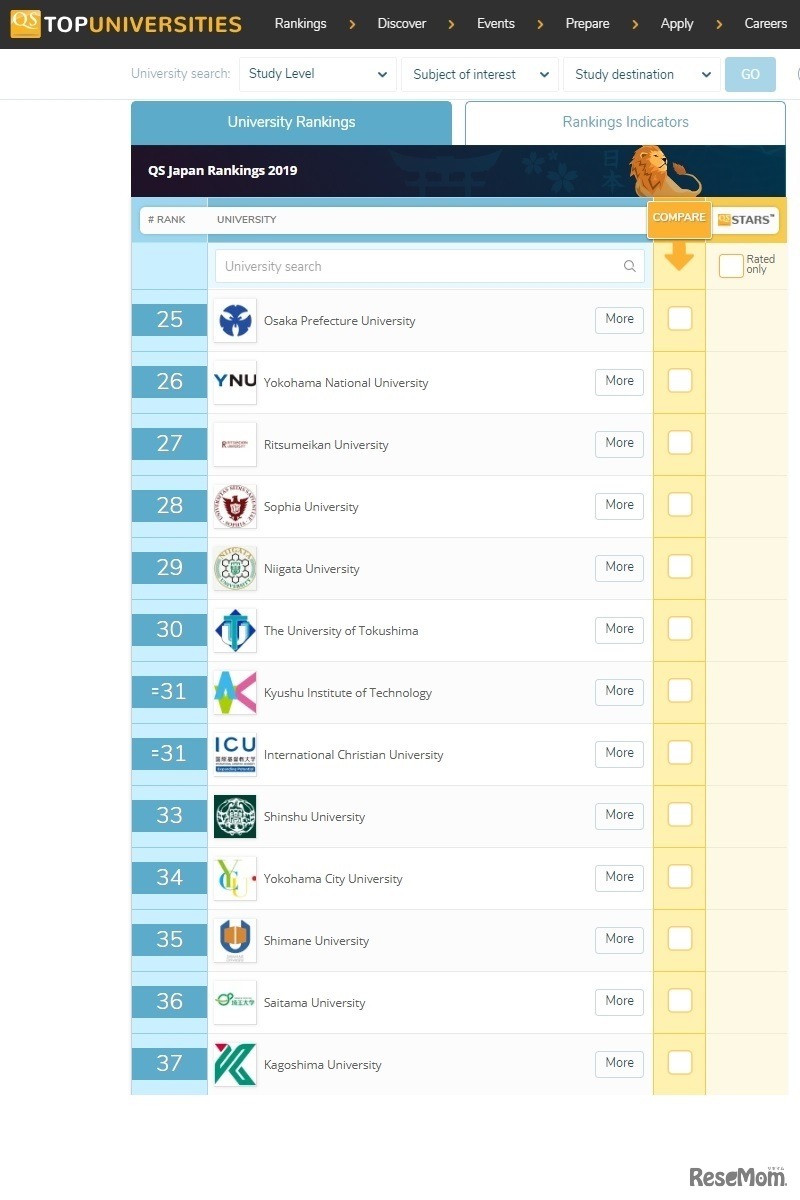Click More for Shinshu University
800x1200 pixels.
click(619, 815)
